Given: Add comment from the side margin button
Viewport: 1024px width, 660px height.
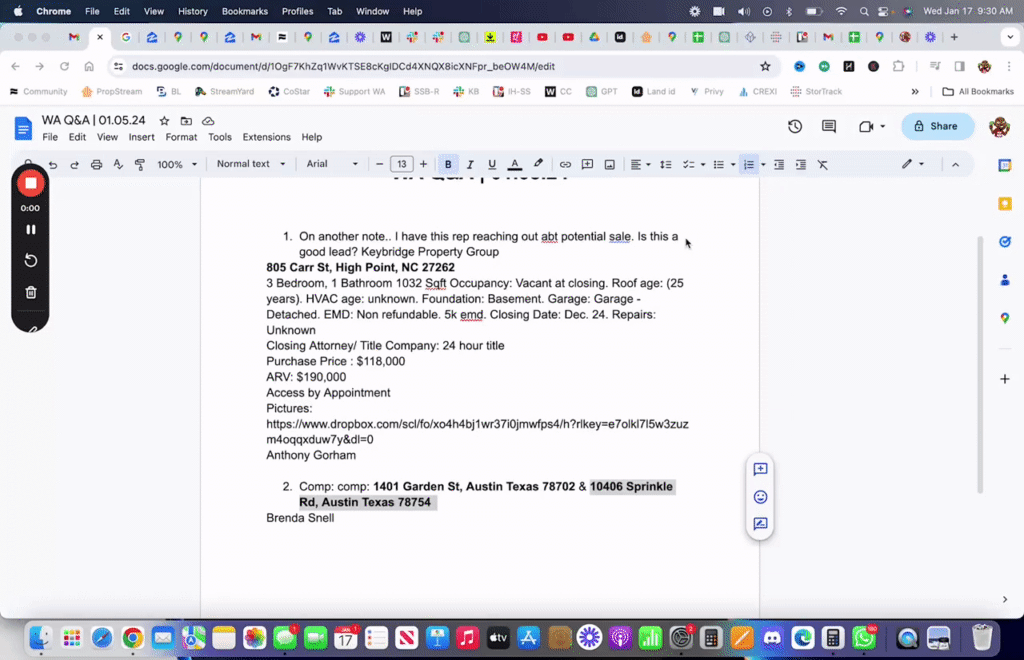Looking at the screenshot, I should click(x=760, y=469).
